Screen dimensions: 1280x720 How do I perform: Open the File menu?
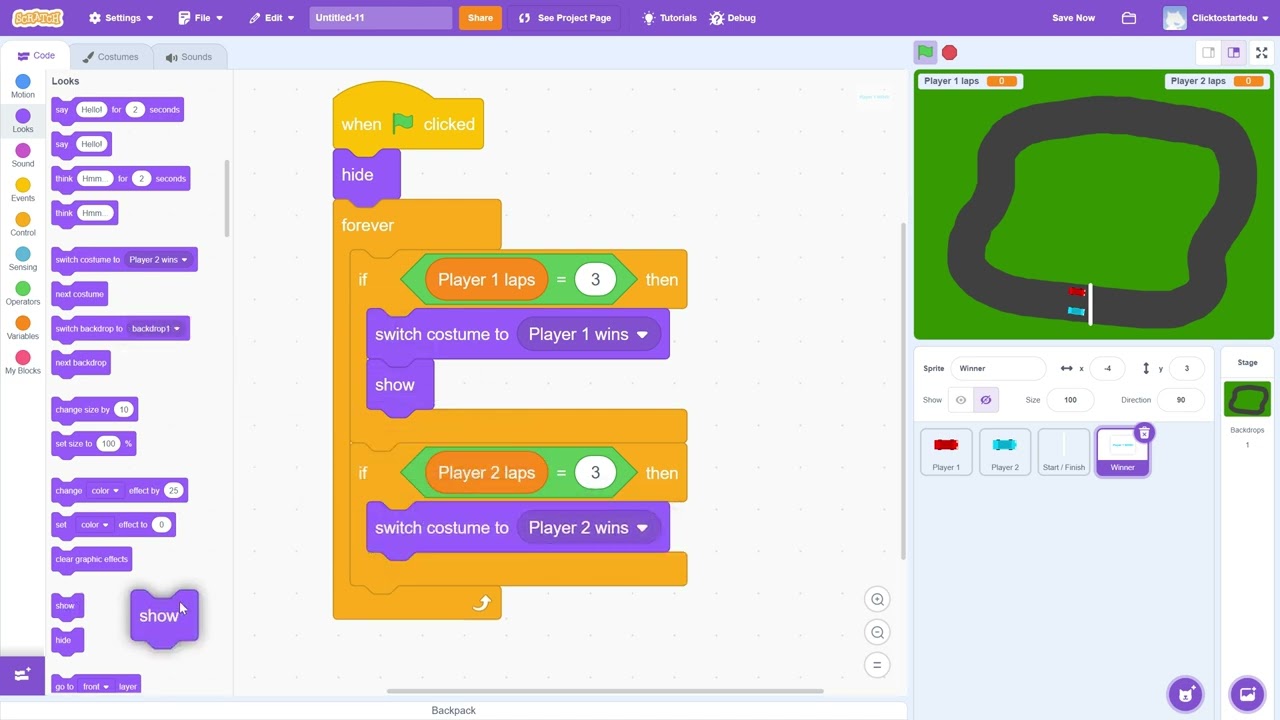pyautogui.click(x=201, y=18)
